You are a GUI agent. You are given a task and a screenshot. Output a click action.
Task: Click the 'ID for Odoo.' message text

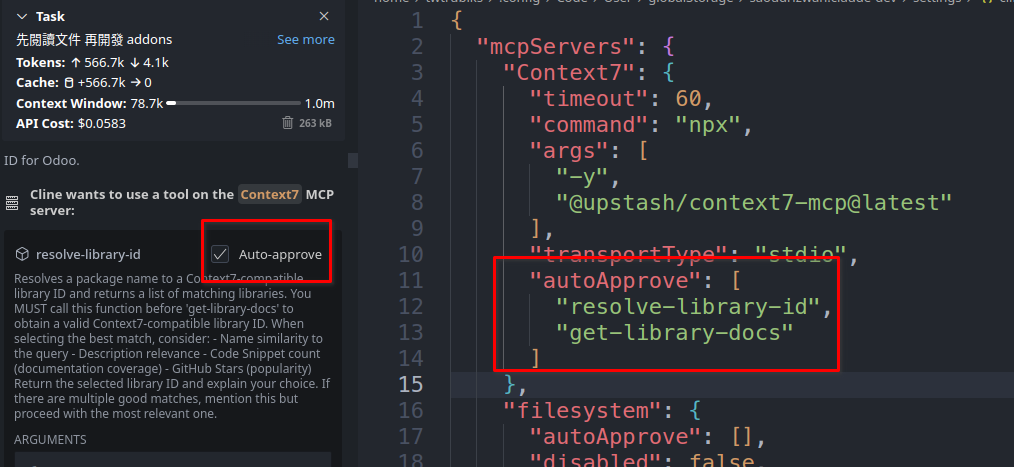pos(41,160)
